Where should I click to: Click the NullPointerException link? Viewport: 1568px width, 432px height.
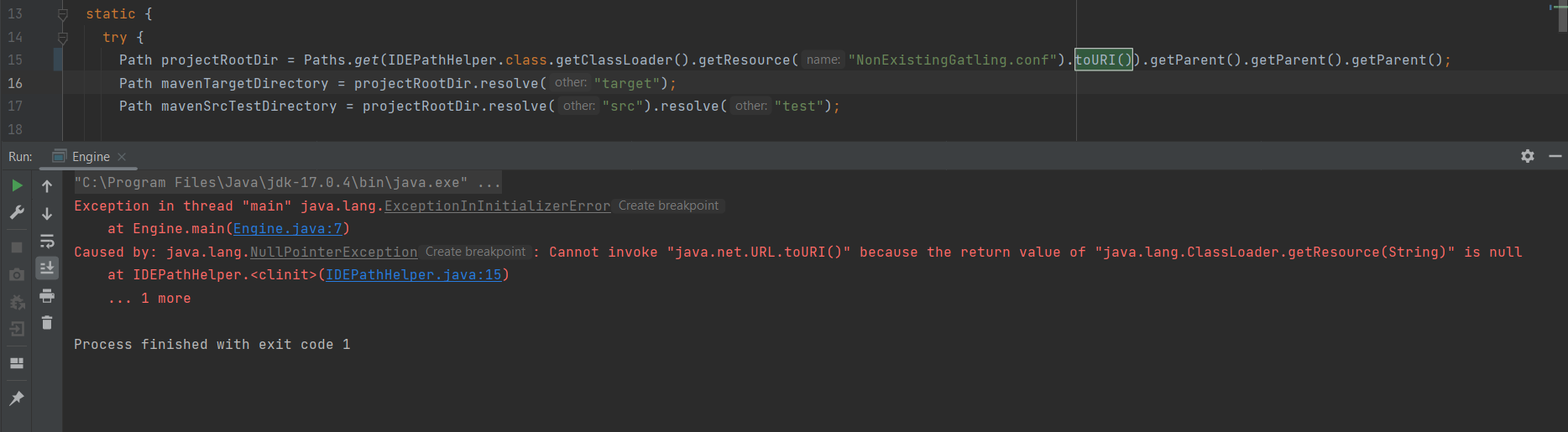coord(334,252)
